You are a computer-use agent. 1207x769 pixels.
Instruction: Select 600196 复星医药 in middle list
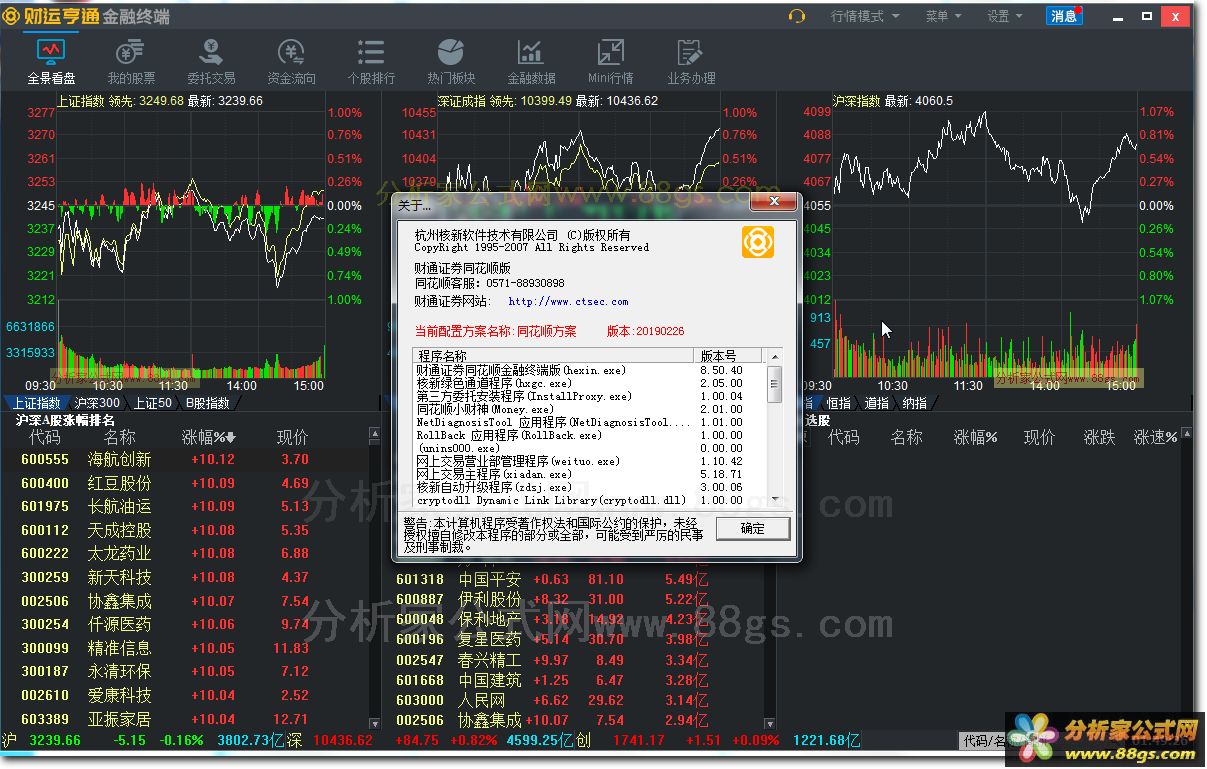tap(575, 639)
